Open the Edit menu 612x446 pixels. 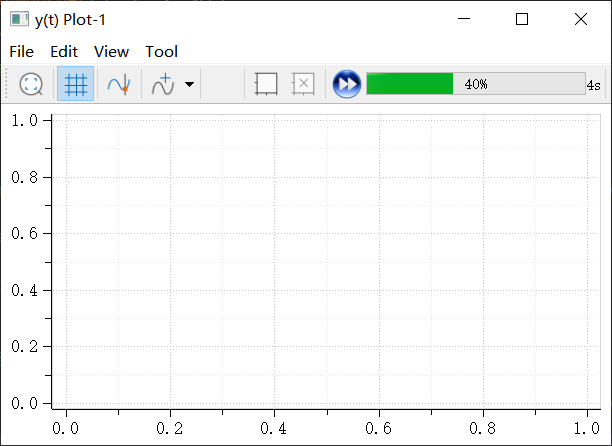pyautogui.click(x=64, y=51)
